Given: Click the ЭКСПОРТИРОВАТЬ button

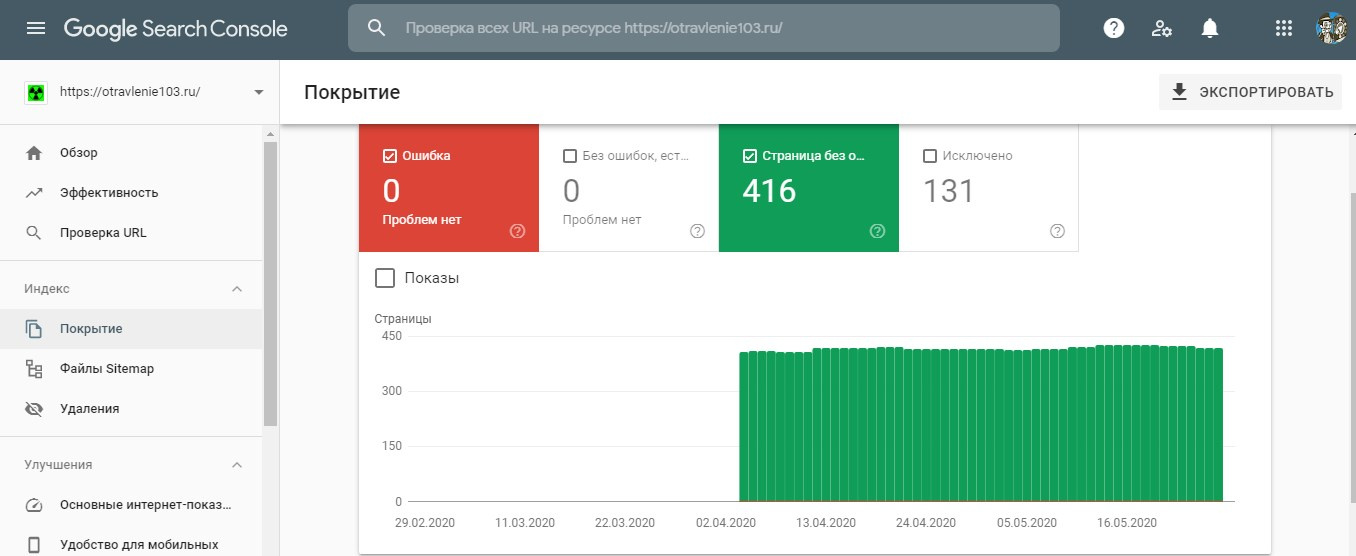Looking at the screenshot, I should [x=1250, y=92].
